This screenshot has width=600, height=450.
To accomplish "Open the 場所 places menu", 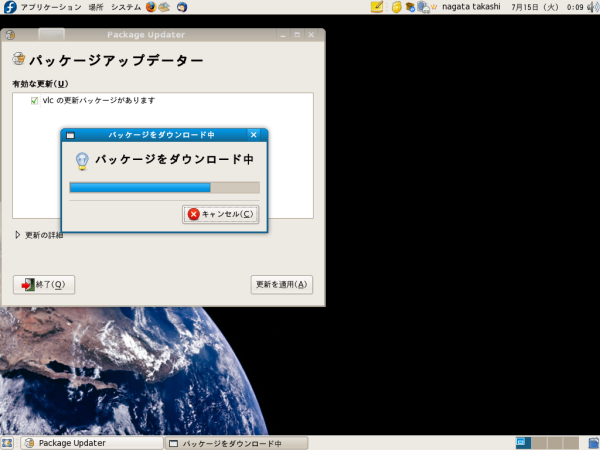I will [96, 7].
